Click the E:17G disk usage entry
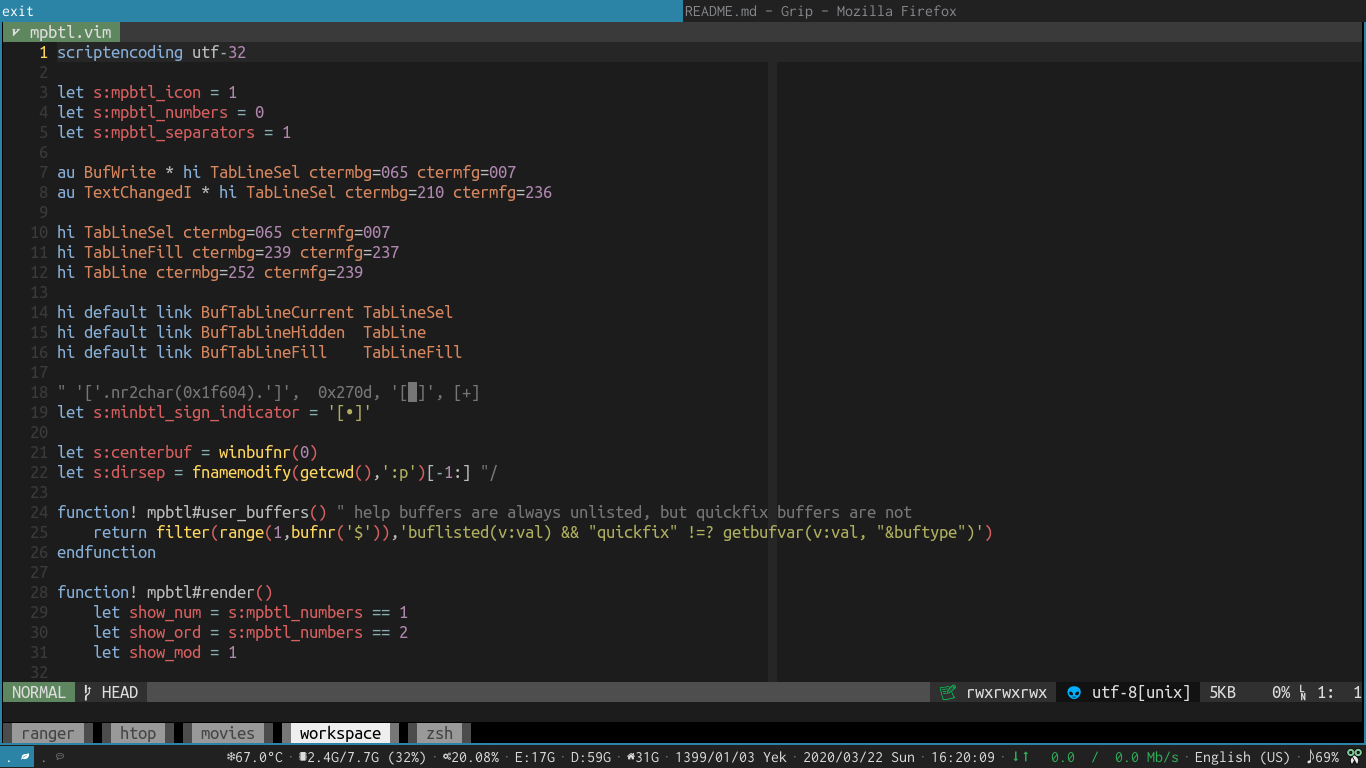 (x=535, y=757)
